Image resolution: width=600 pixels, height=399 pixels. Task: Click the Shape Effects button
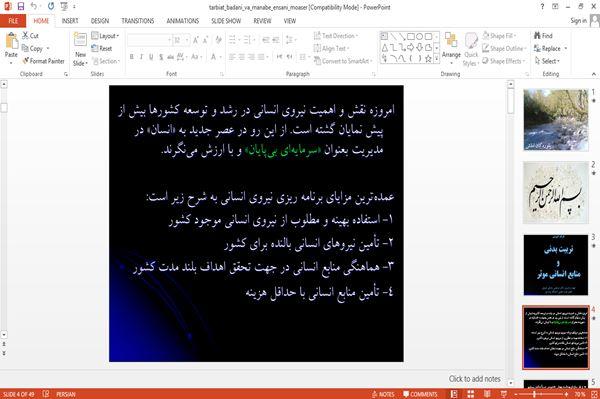503,61
